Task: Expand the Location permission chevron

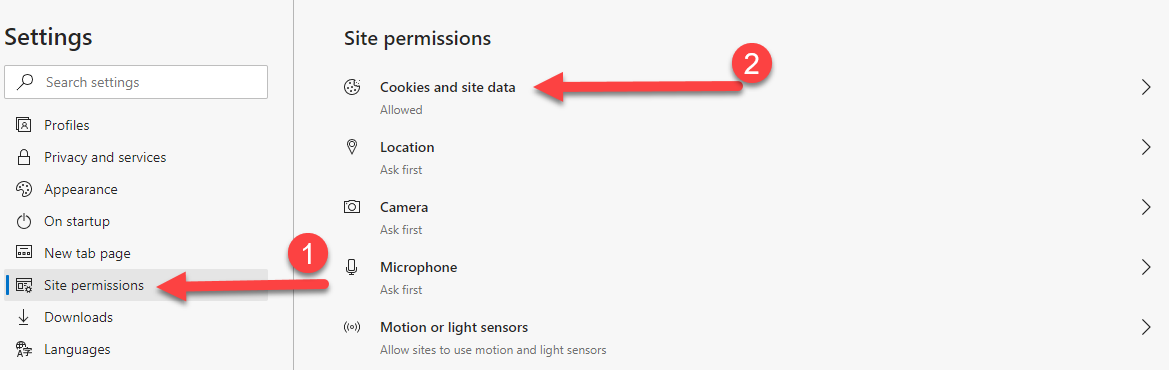Action: [1147, 147]
